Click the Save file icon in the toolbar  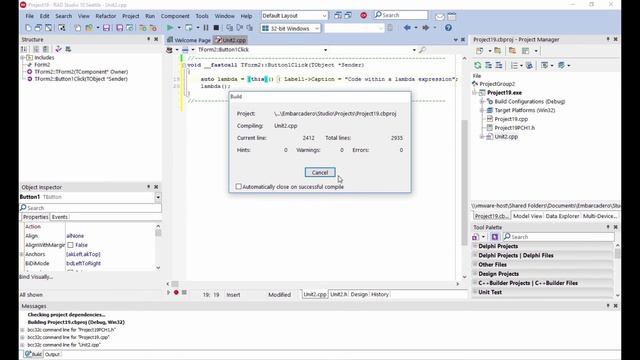[107, 28]
